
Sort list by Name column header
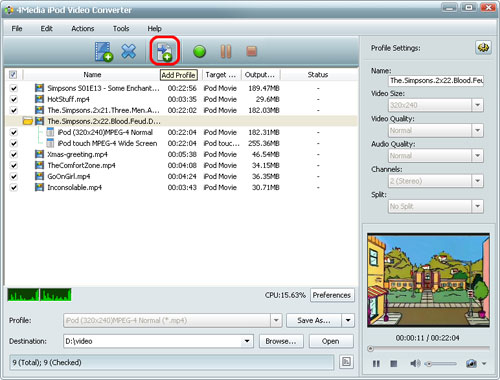[x=92, y=75]
